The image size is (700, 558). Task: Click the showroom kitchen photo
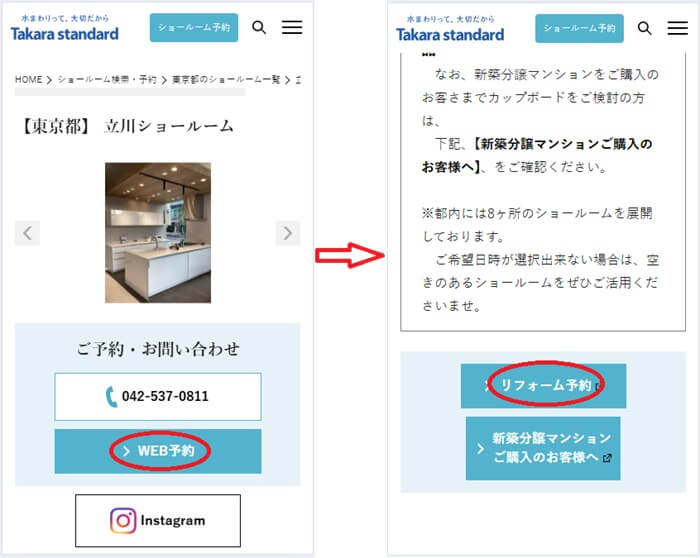(158, 233)
